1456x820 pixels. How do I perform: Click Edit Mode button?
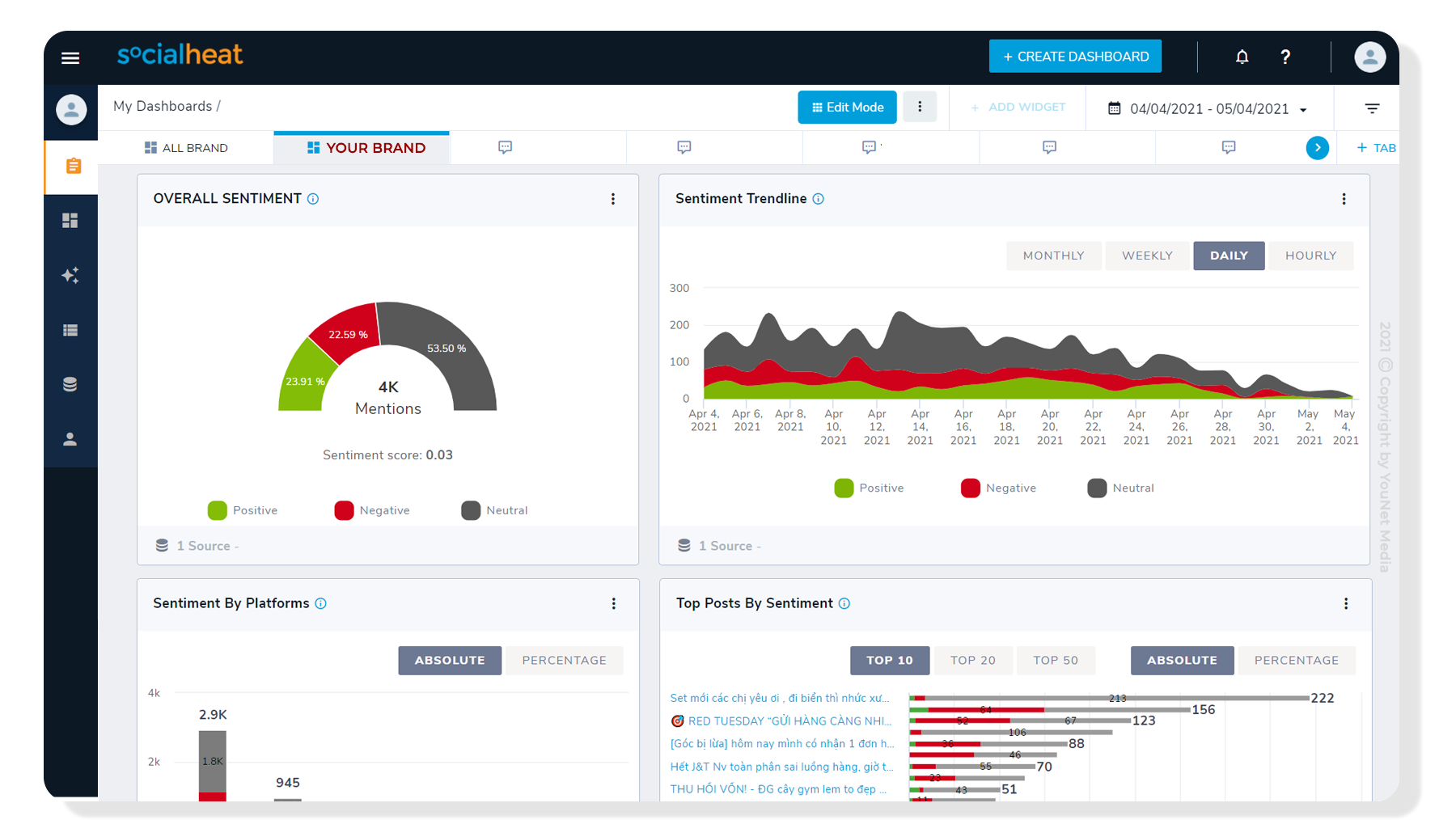[x=847, y=107]
